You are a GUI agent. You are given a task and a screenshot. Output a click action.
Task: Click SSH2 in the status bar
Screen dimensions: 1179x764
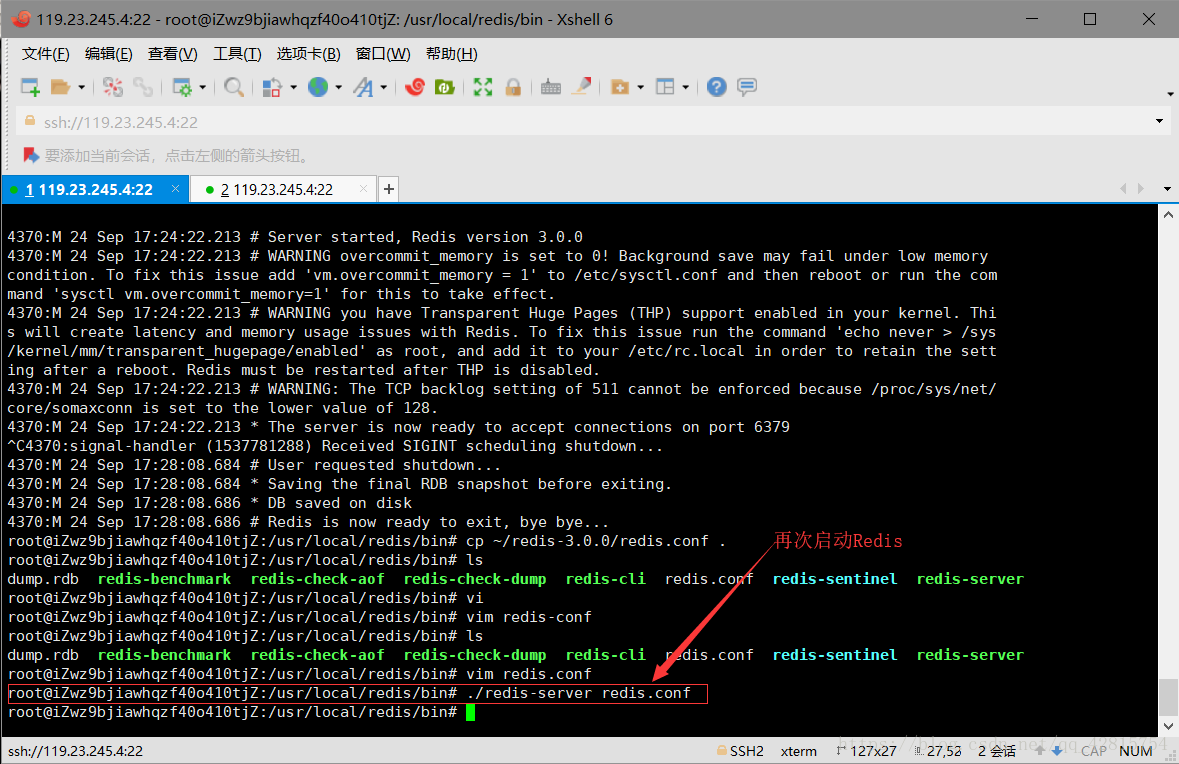click(x=741, y=751)
